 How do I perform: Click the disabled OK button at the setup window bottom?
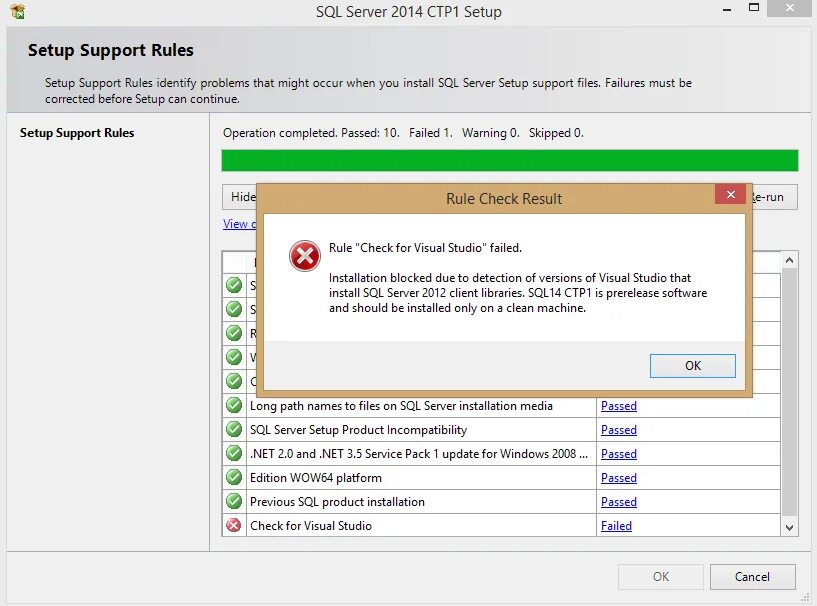(x=661, y=577)
